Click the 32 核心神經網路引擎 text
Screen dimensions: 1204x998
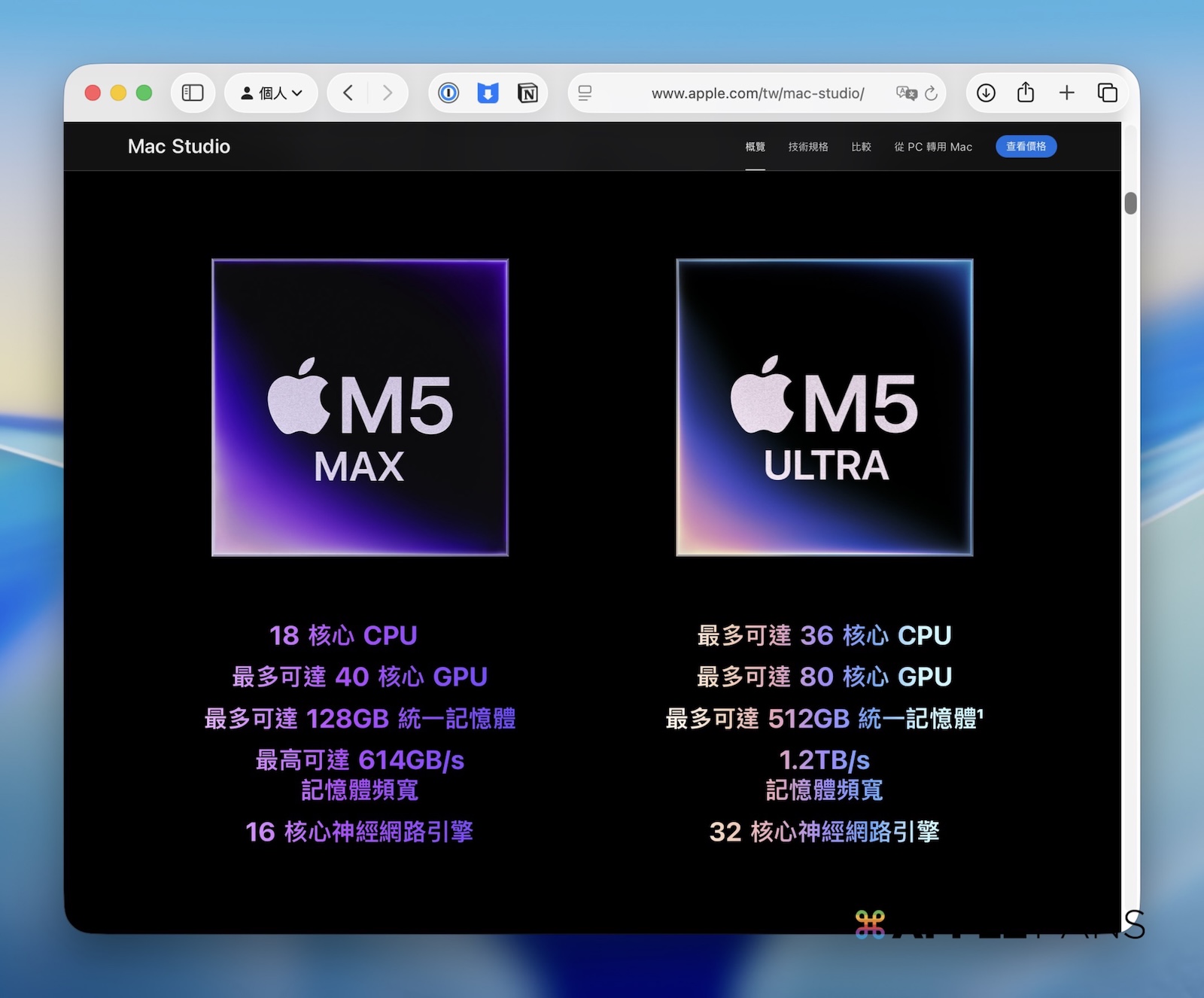pyautogui.click(x=825, y=832)
